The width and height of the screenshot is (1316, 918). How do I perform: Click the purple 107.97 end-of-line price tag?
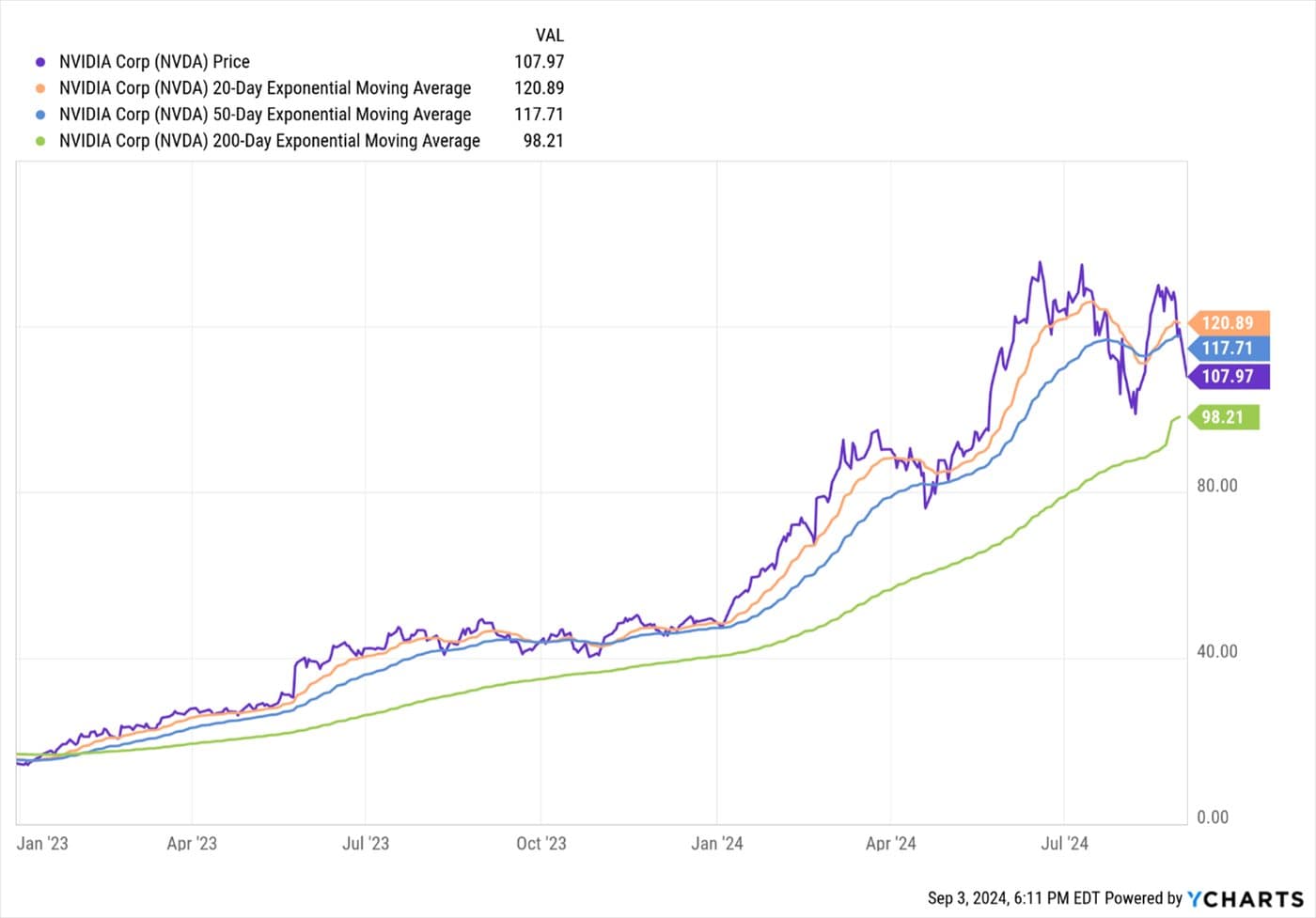[x=1228, y=377]
